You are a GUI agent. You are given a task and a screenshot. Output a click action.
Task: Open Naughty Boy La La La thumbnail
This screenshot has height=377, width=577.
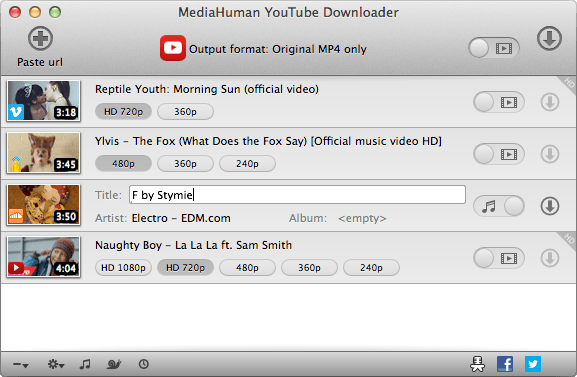pos(43,257)
